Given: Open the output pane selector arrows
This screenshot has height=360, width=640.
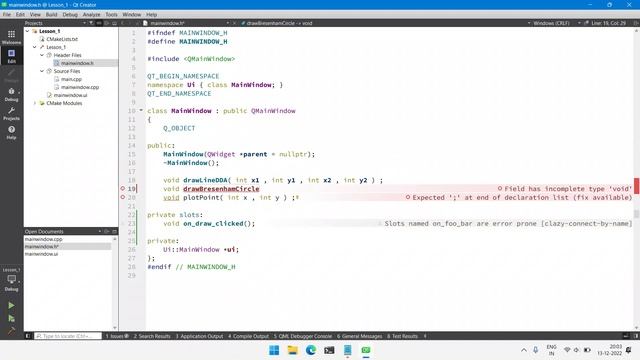Looking at the screenshot, I should (425, 336).
